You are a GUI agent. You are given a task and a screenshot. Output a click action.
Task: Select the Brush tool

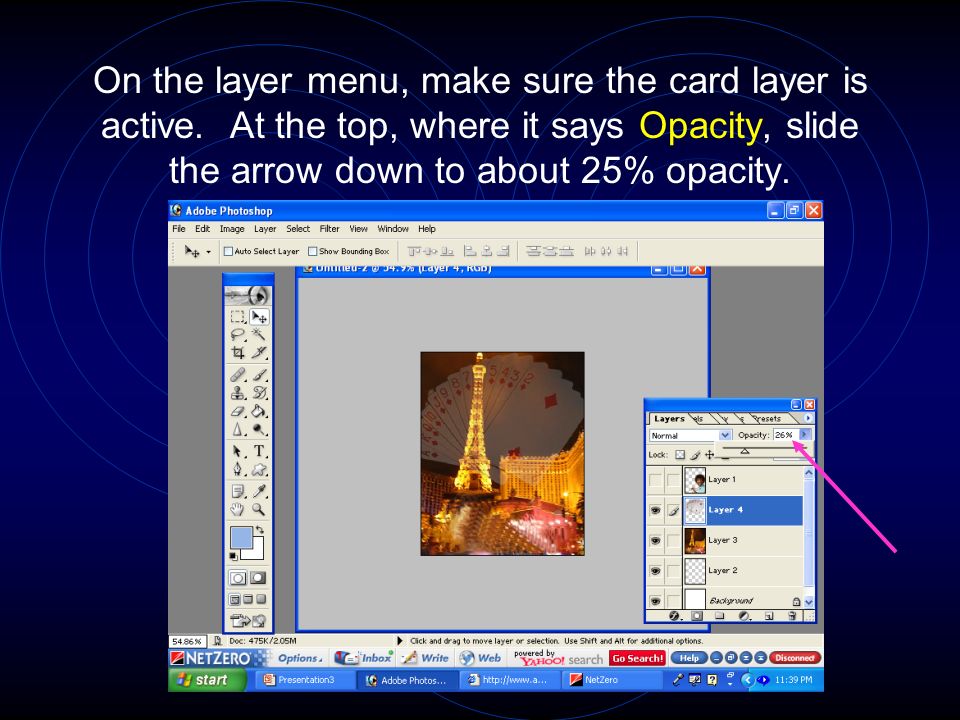pos(259,374)
